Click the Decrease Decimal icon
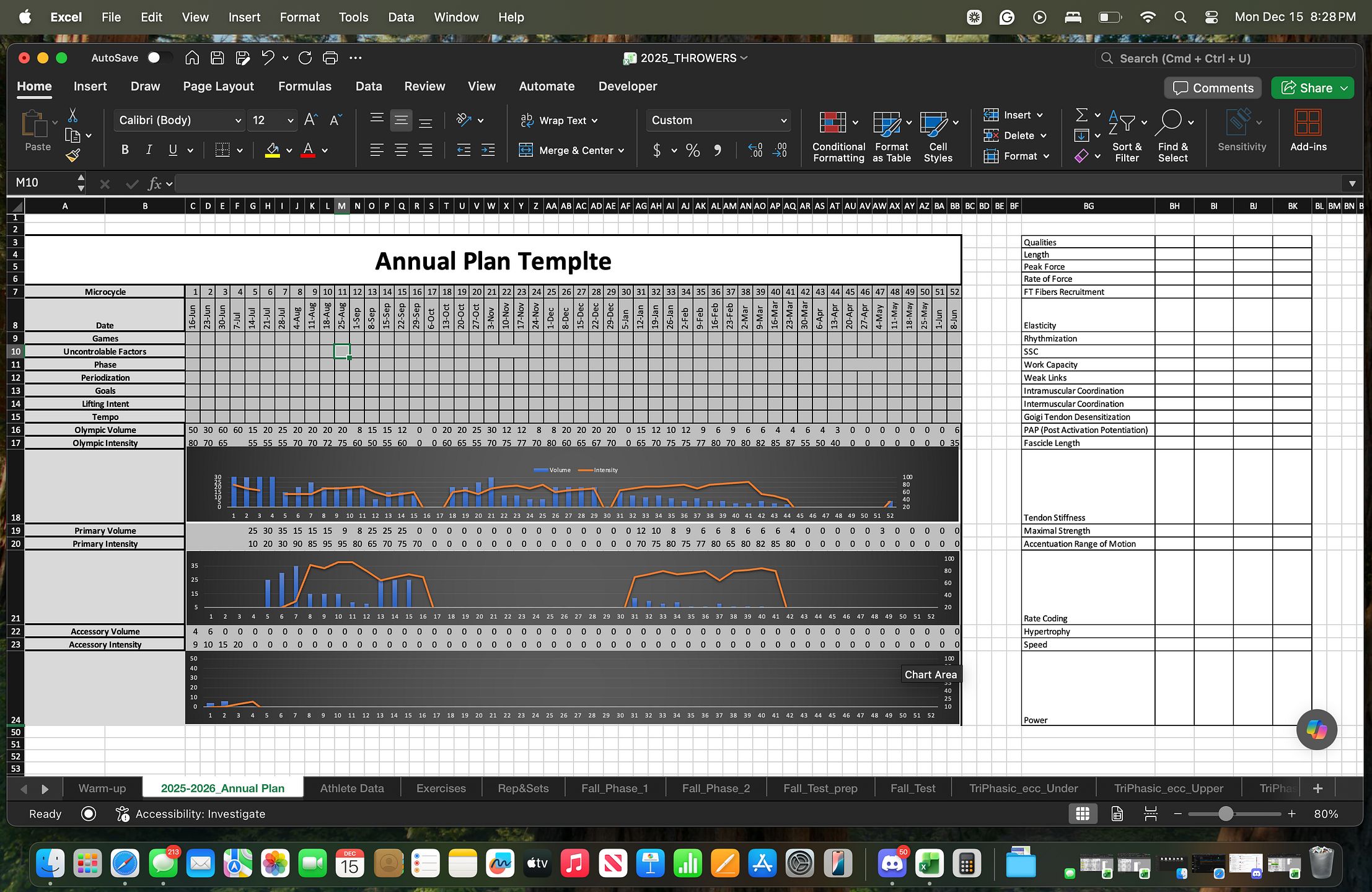Viewport: 1372px width, 892px height. tap(780, 151)
